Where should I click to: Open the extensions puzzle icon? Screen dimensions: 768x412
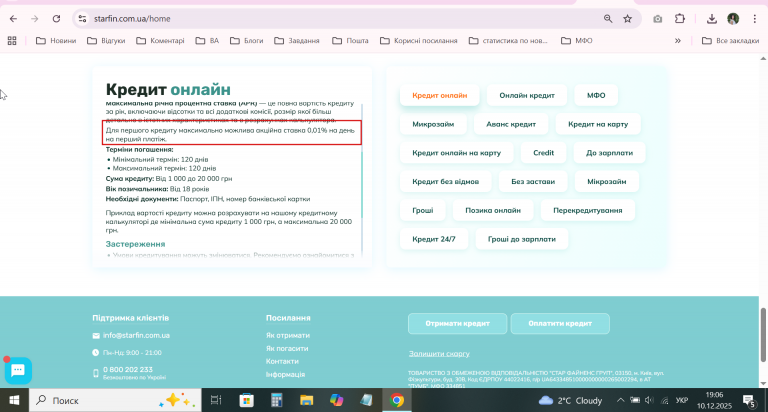680,19
